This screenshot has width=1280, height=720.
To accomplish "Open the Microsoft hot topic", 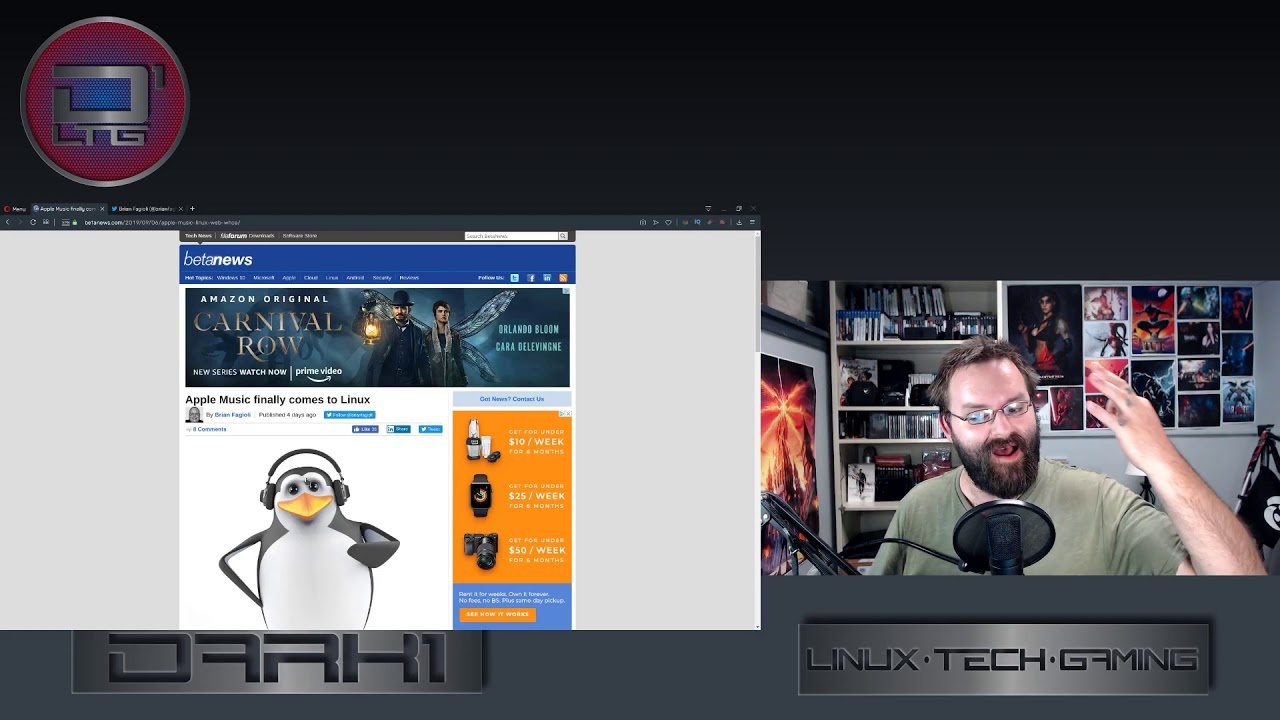I will pos(264,278).
